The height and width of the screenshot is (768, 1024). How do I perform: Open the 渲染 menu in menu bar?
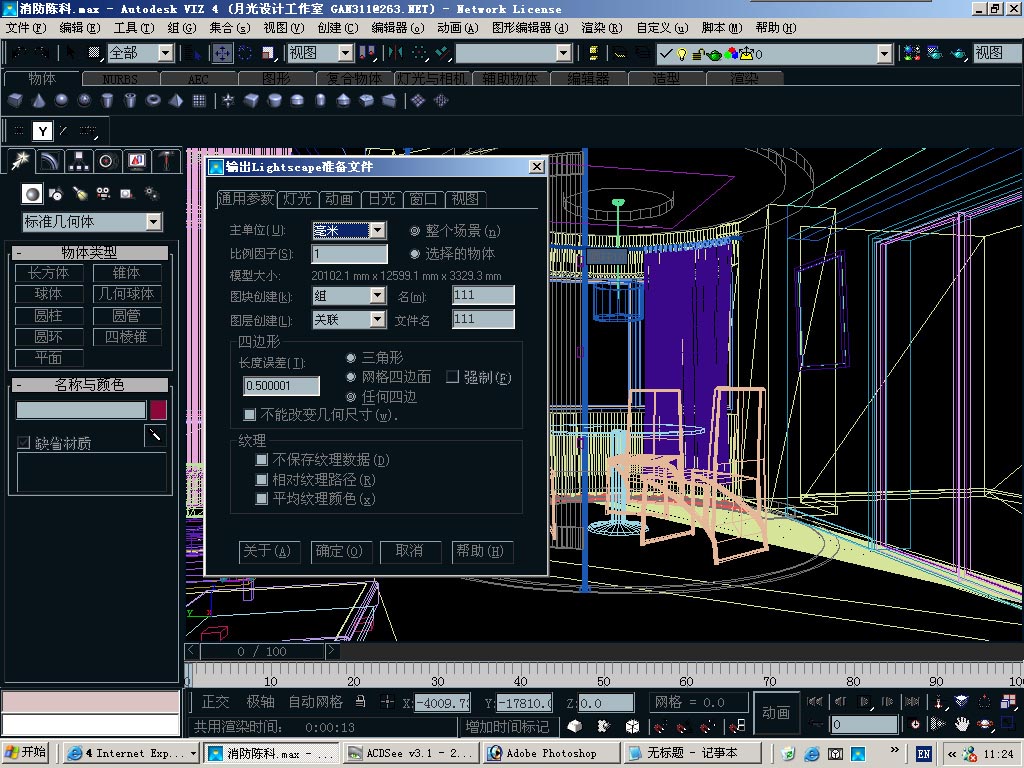(x=602, y=28)
